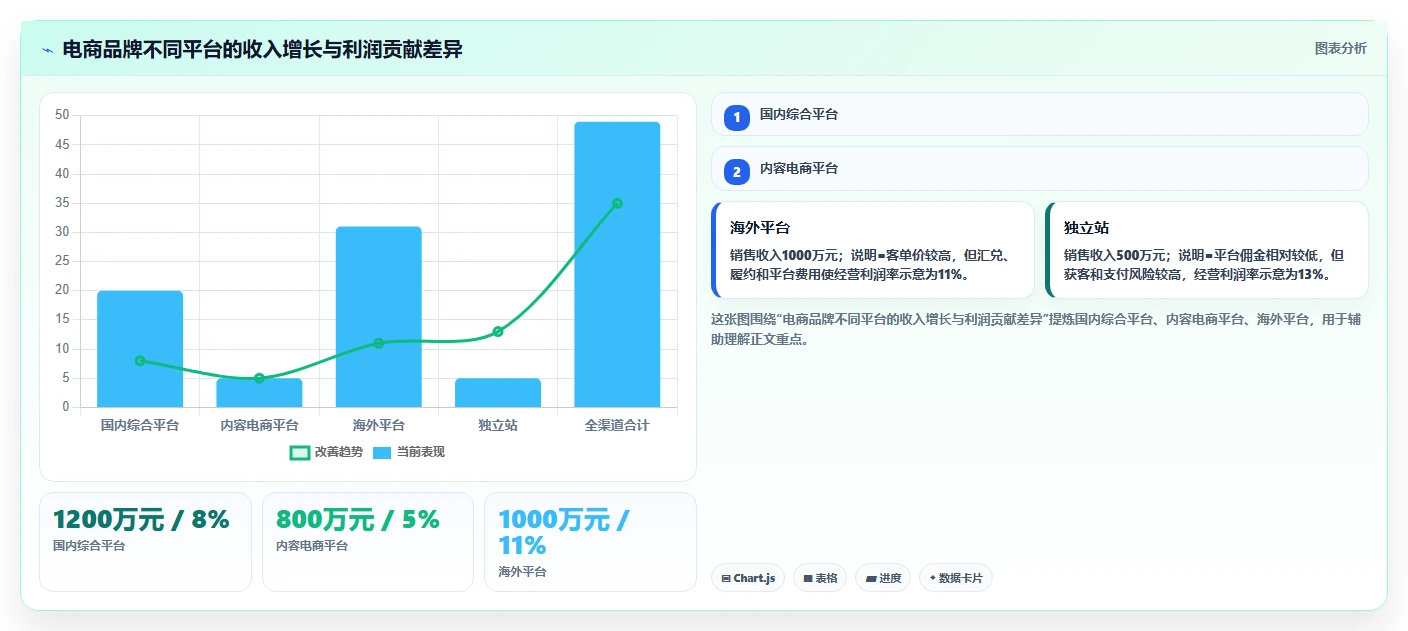Image resolution: width=1408 pixels, height=631 pixels.
Task: Click the page title 电商品牌不同平台的收入增长与利润贡献差异
Action: coord(262,49)
